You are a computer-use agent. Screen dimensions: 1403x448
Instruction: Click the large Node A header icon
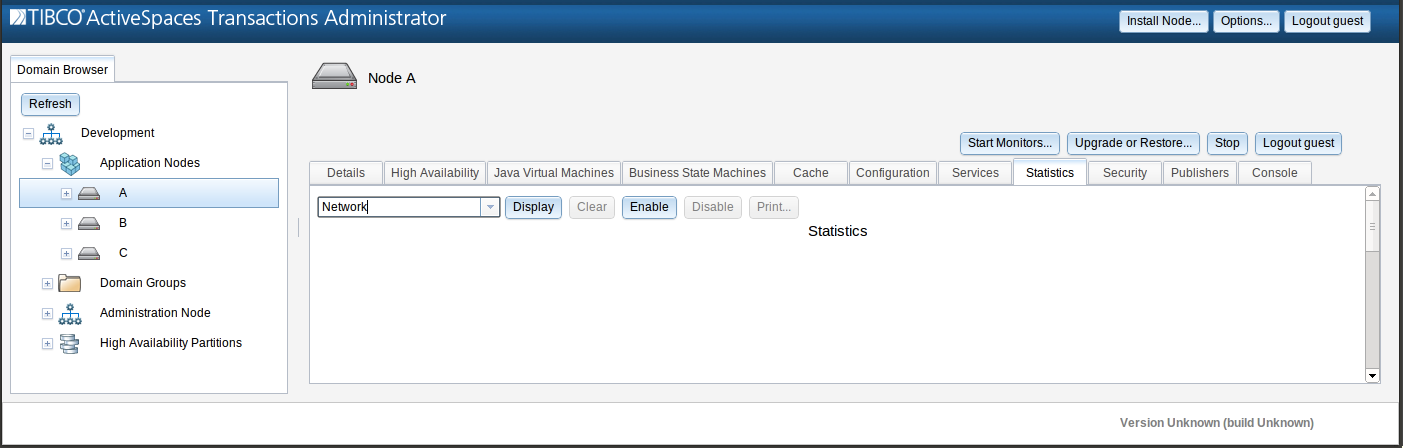pos(334,77)
